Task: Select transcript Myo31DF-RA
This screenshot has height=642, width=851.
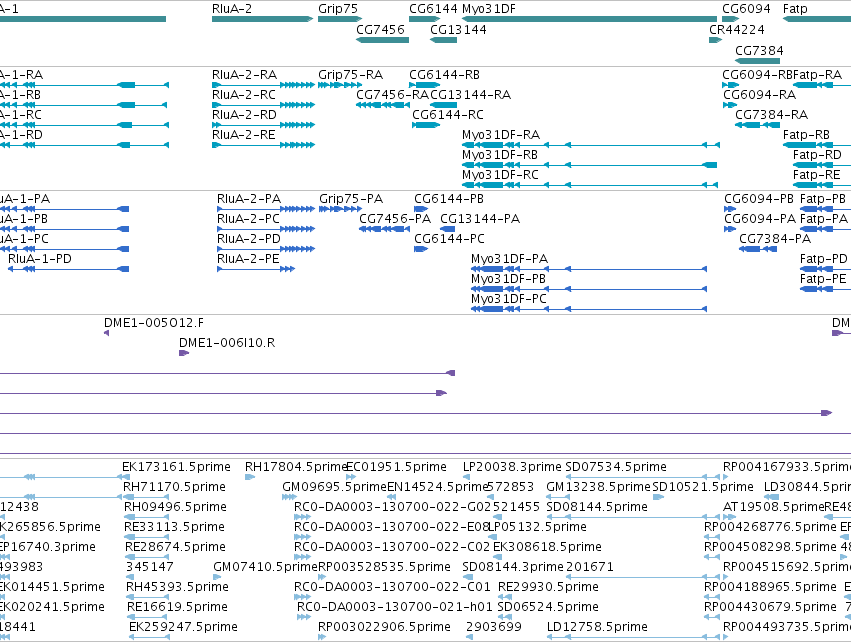Action: 501,135
